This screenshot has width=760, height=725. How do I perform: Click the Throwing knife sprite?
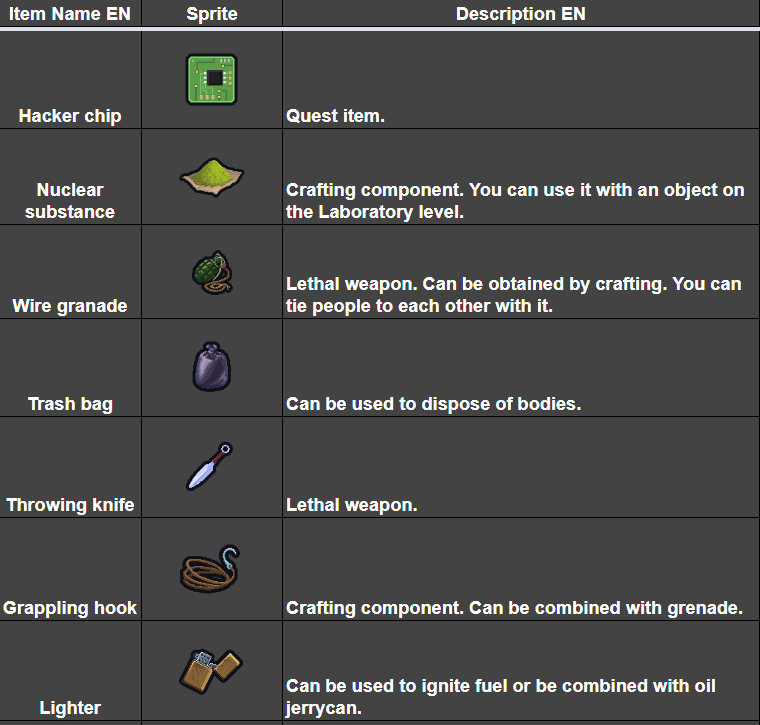click(x=210, y=466)
